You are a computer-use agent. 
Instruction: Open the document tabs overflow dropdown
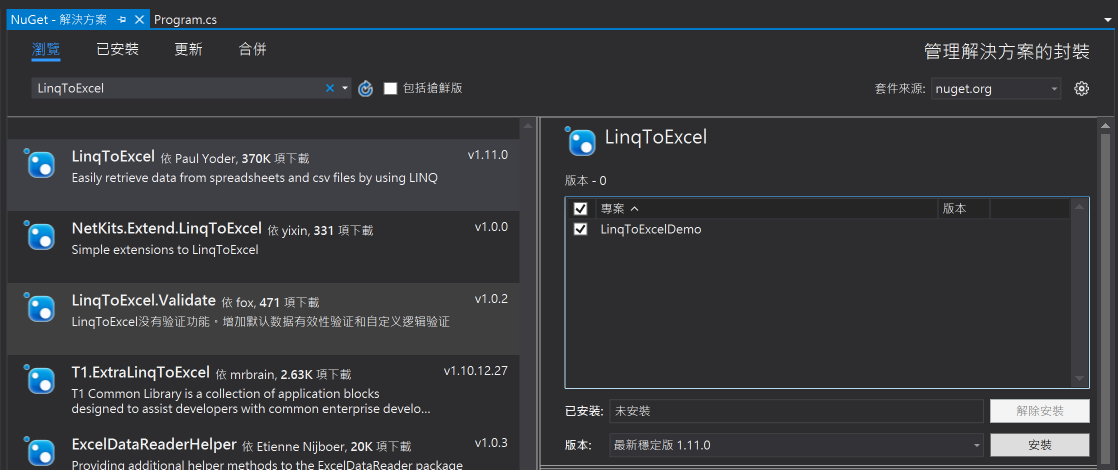[x=1109, y=20]
